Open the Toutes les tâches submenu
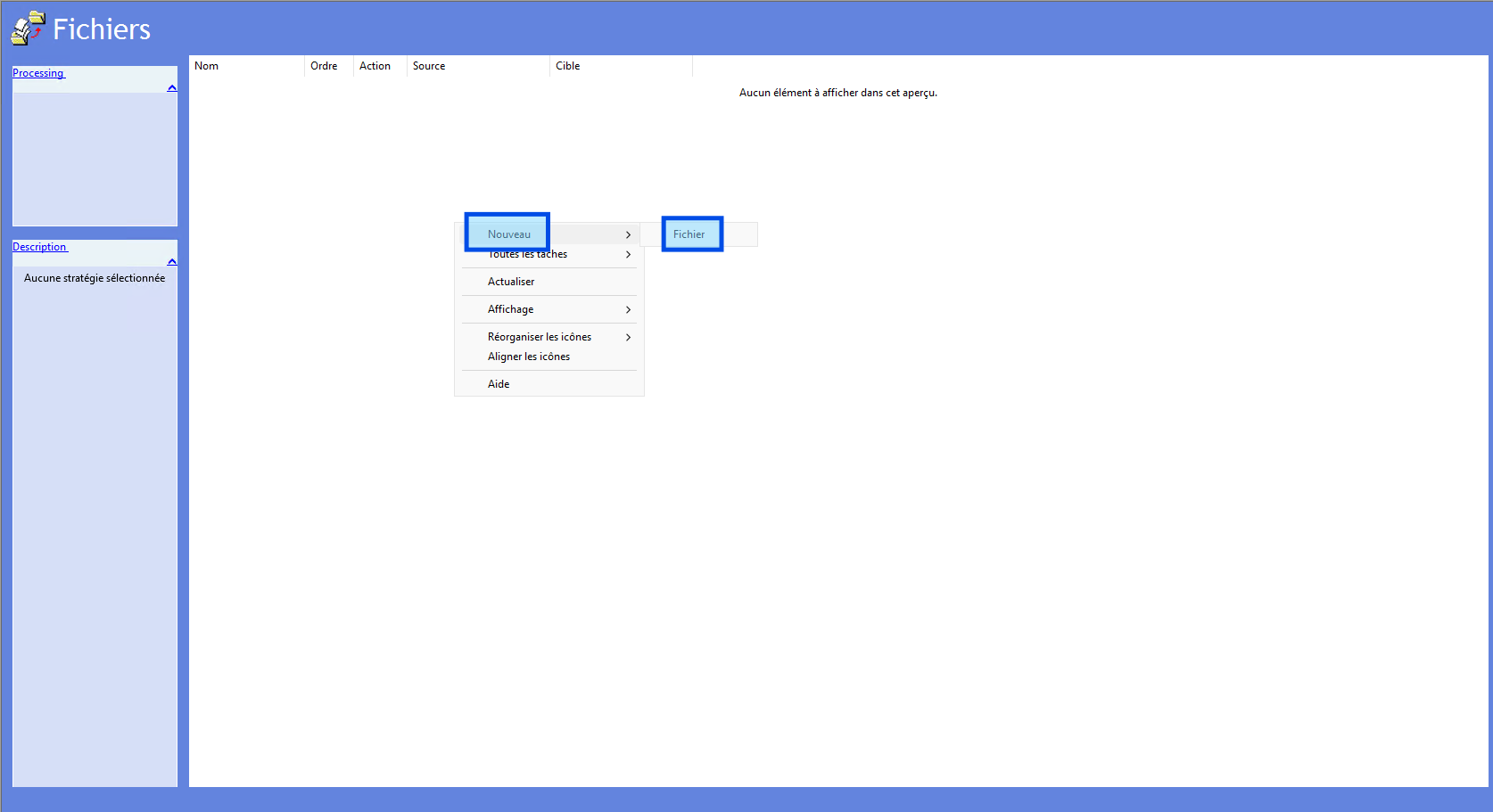1493x812 pixels. tap(549, 254)
